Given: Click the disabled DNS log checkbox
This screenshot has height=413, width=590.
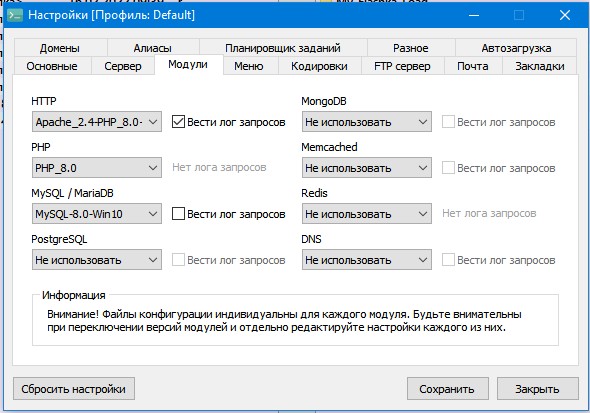Looking at the screenshot, I should [x=448, y=260].
